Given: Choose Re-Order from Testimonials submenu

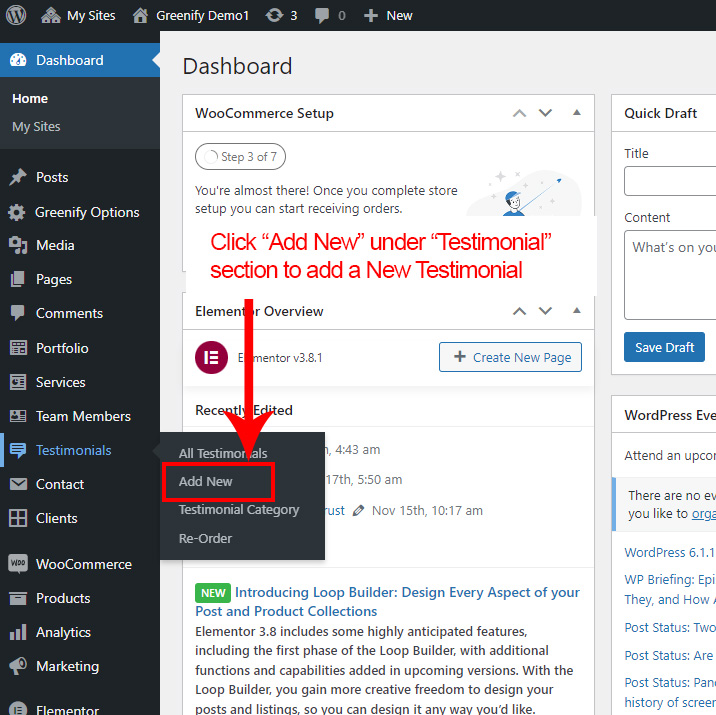Looking at the screenshot, I should coord(205,538).
